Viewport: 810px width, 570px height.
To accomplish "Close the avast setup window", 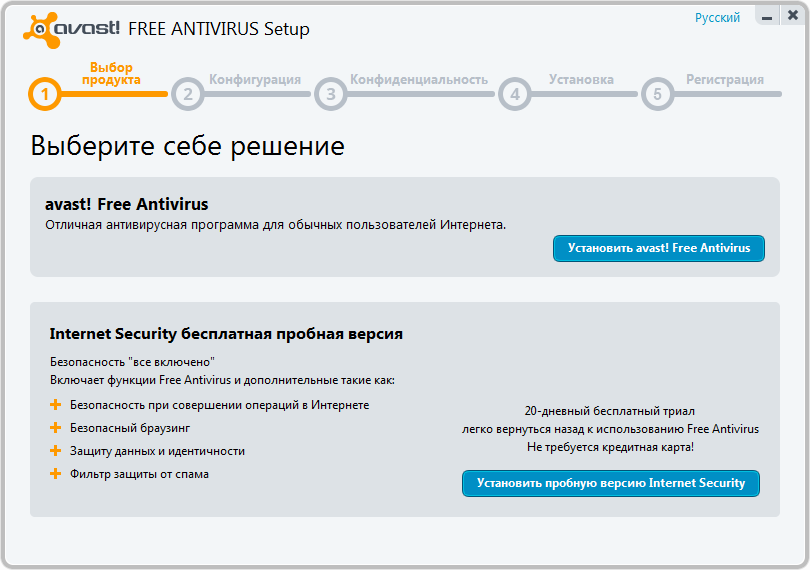I will [789, 18].
